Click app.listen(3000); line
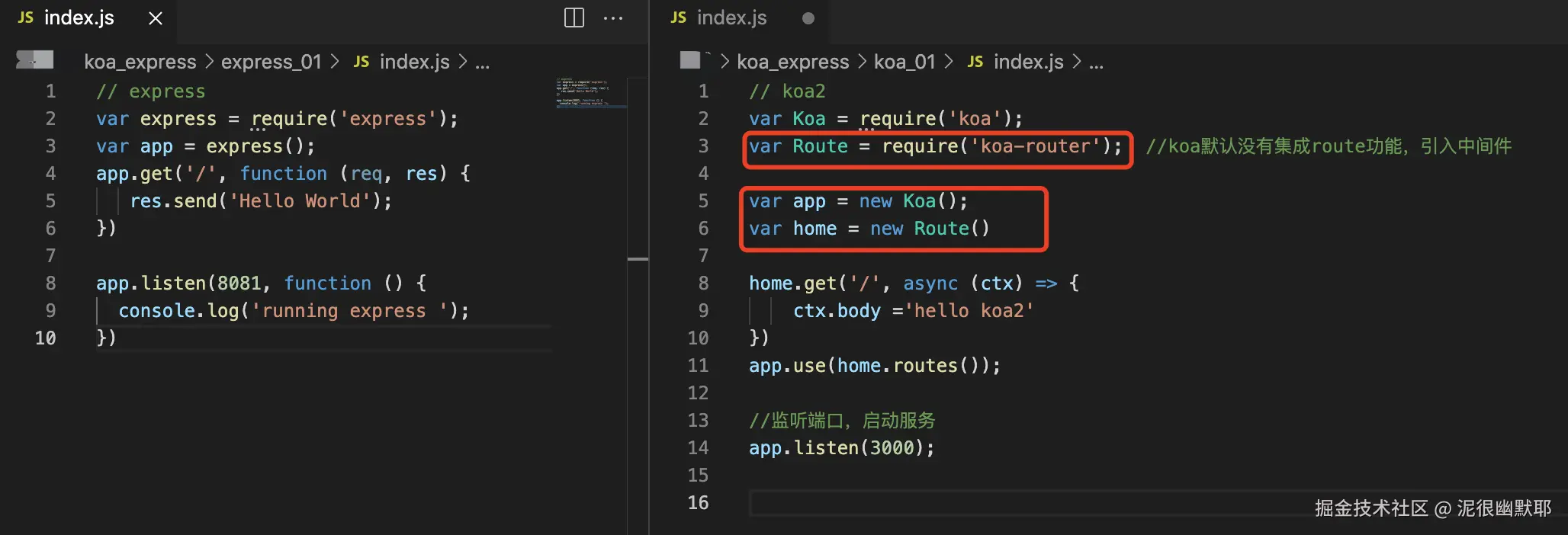This screenshot has height=535, width=1568. click(842, 448)
